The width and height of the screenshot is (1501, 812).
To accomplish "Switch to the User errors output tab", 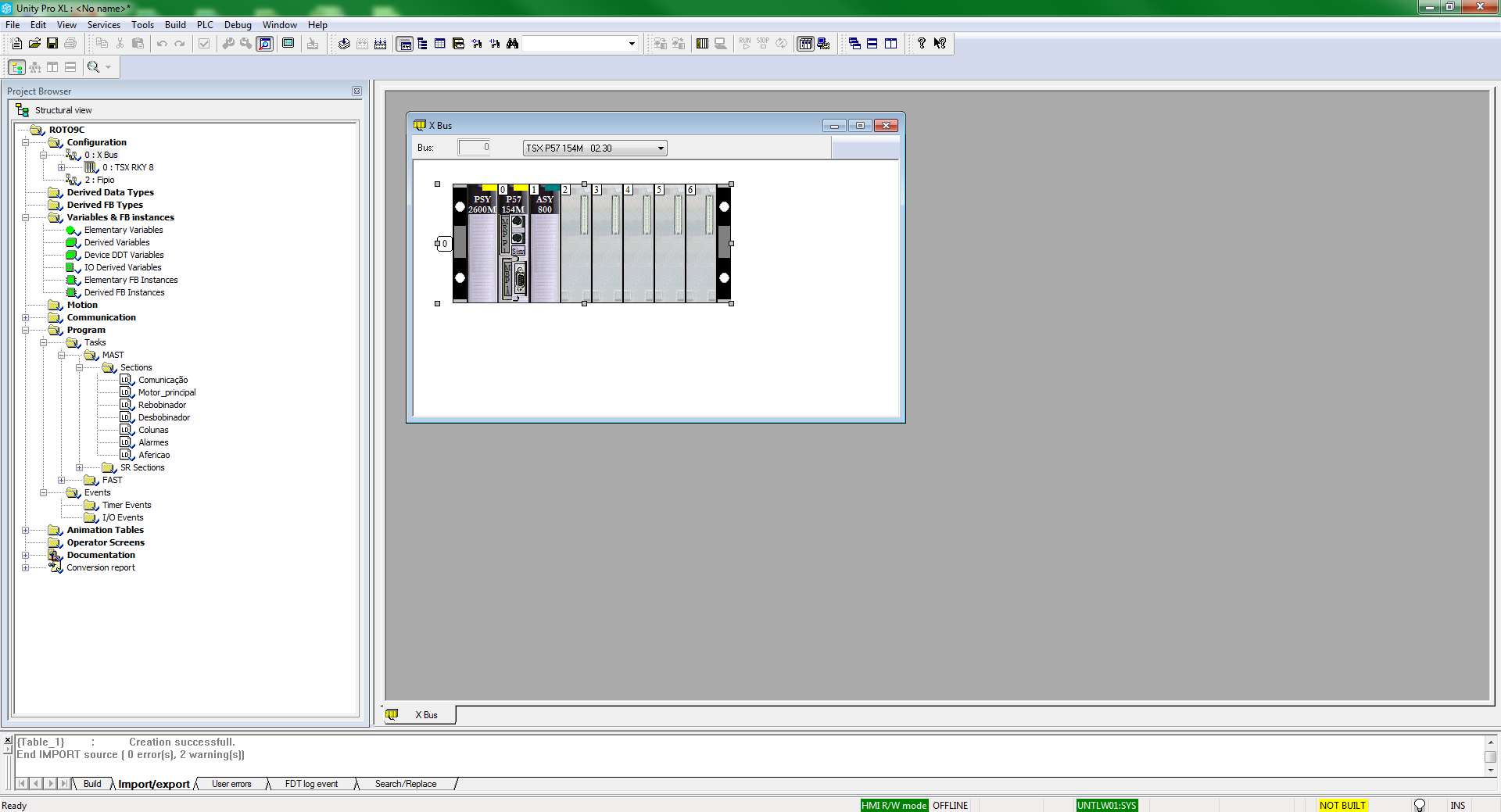I will 231,784.
